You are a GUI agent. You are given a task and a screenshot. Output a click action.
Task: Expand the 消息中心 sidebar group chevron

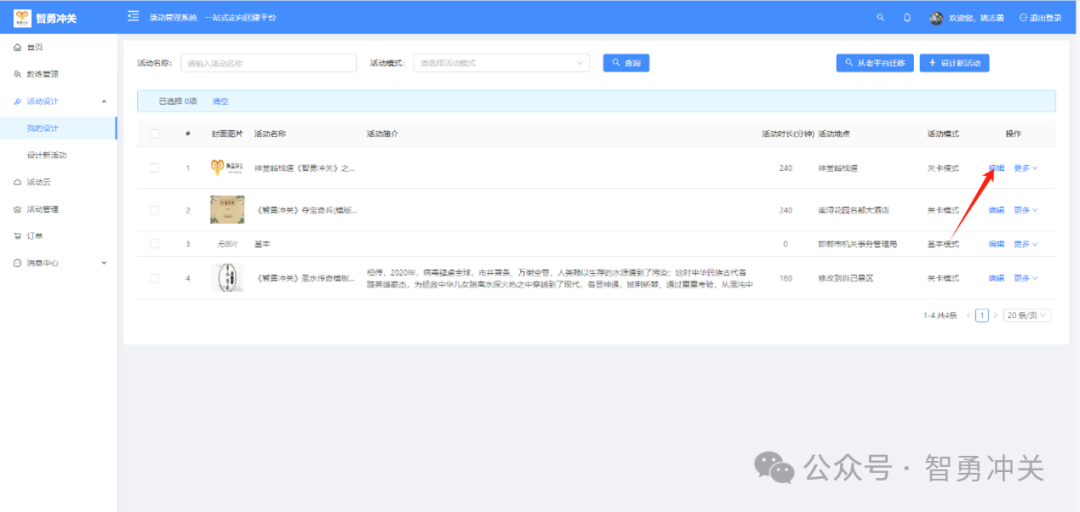[x=104, y=263]
